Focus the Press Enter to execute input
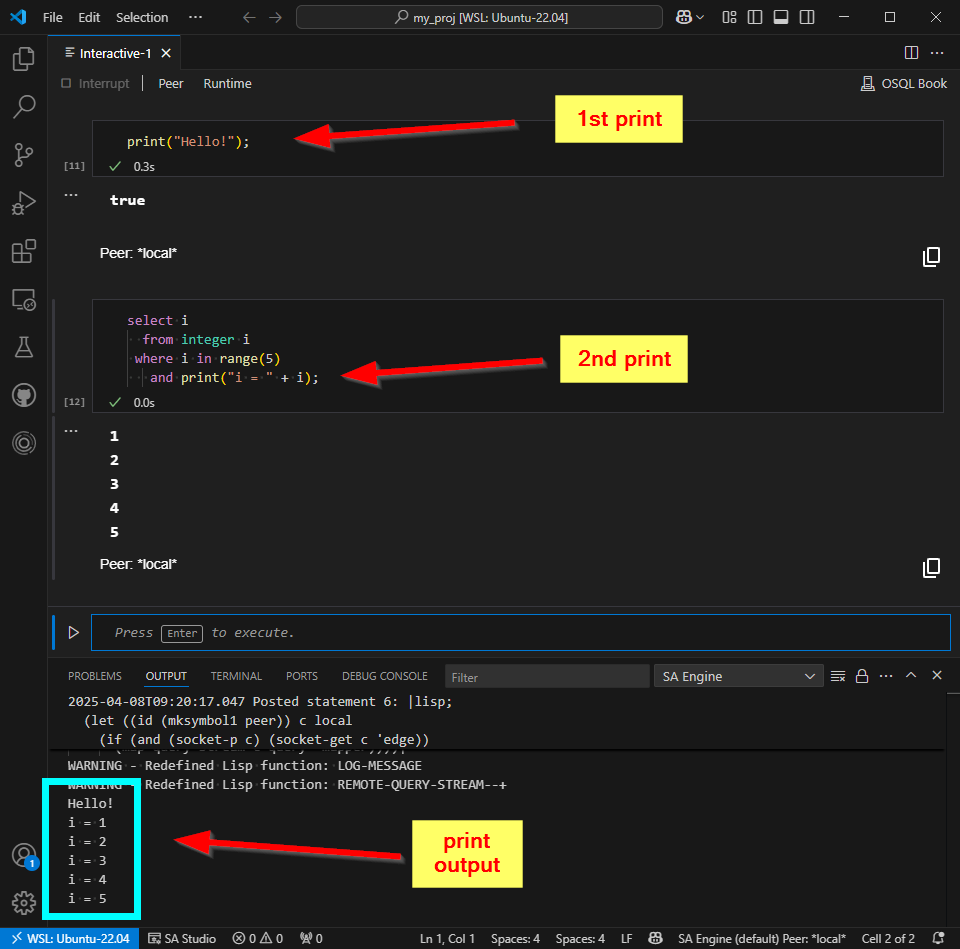The image size is (960, 949). 520,632
